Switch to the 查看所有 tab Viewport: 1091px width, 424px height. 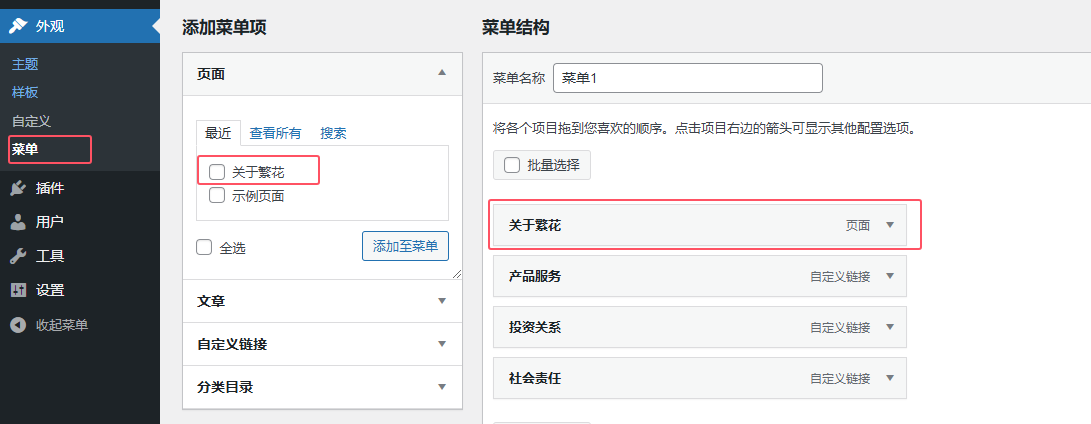(x=276, y=133)
